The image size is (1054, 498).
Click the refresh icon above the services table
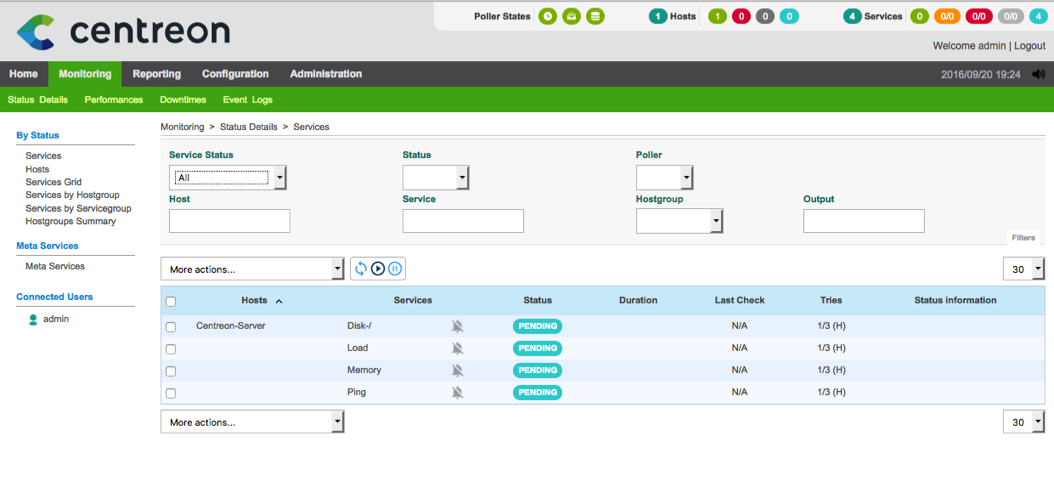(361, 268)
